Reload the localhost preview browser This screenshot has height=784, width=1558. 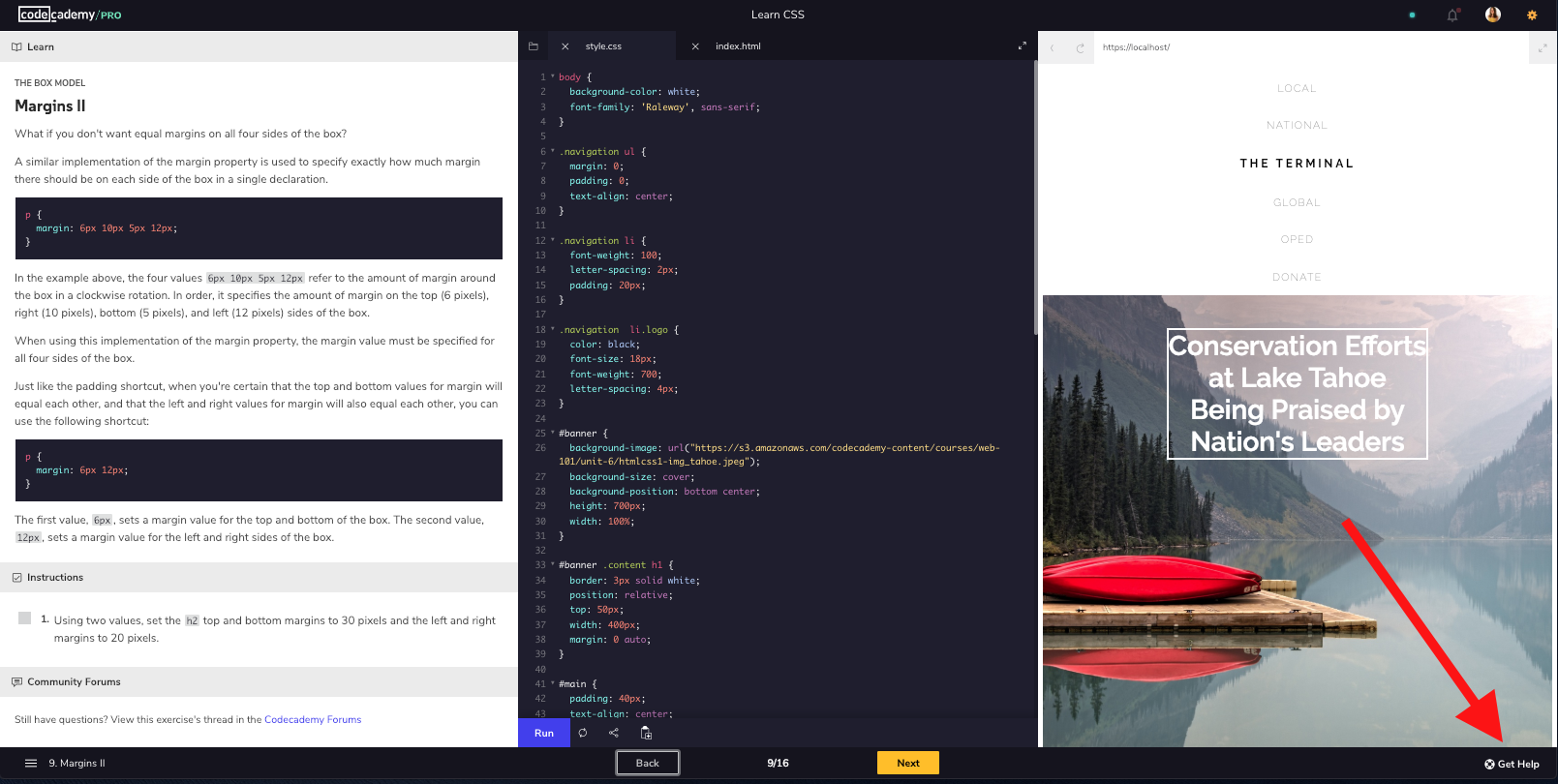[1080, 47]
